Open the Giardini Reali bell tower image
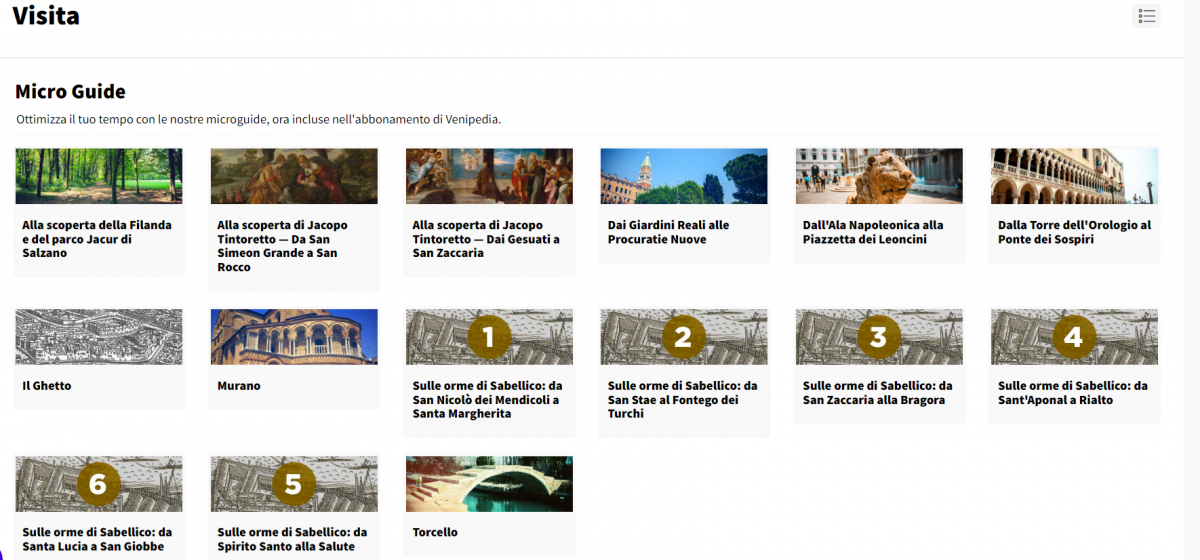The width and height of the screenshot is (1200, 560). (684, 176)
